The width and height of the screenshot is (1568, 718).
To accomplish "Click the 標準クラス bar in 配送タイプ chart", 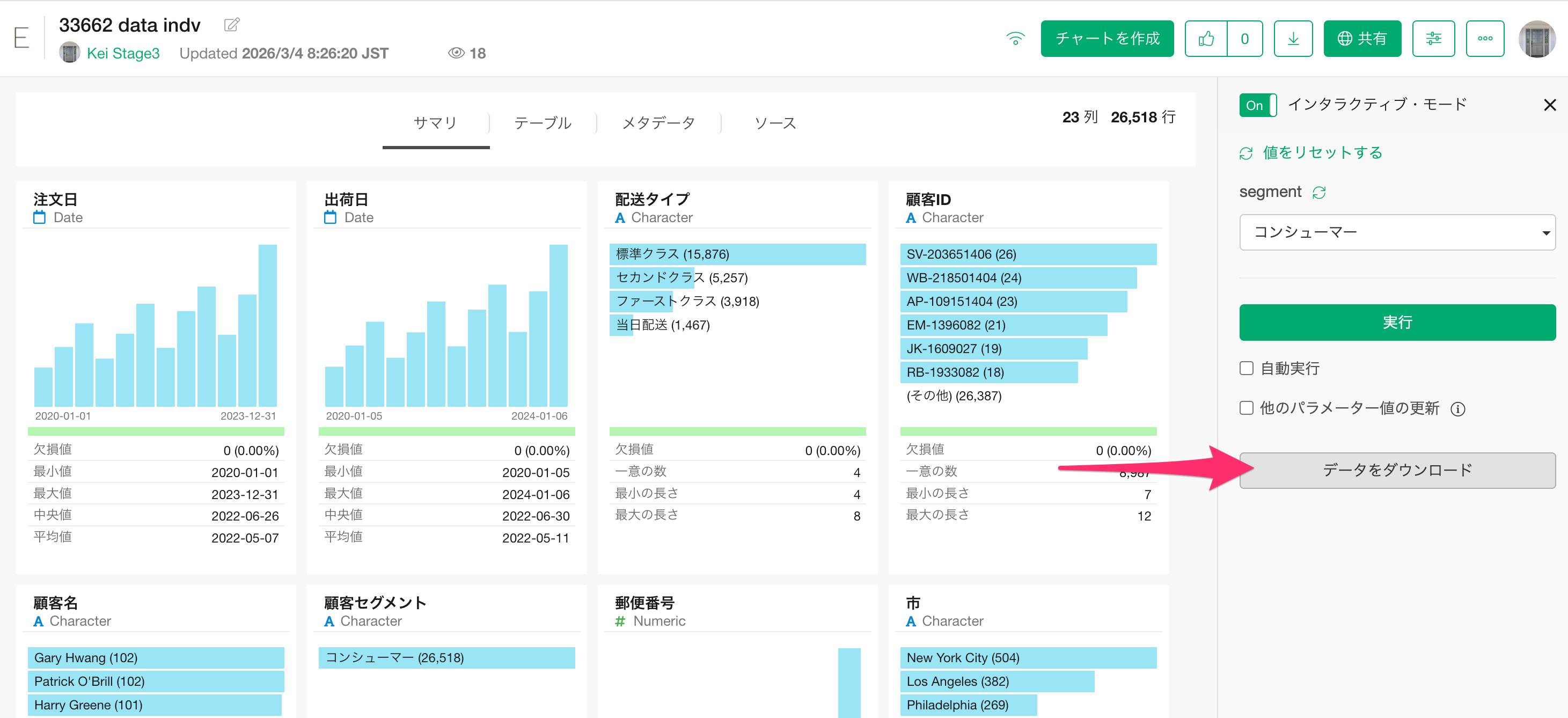I will coord(737,254).
